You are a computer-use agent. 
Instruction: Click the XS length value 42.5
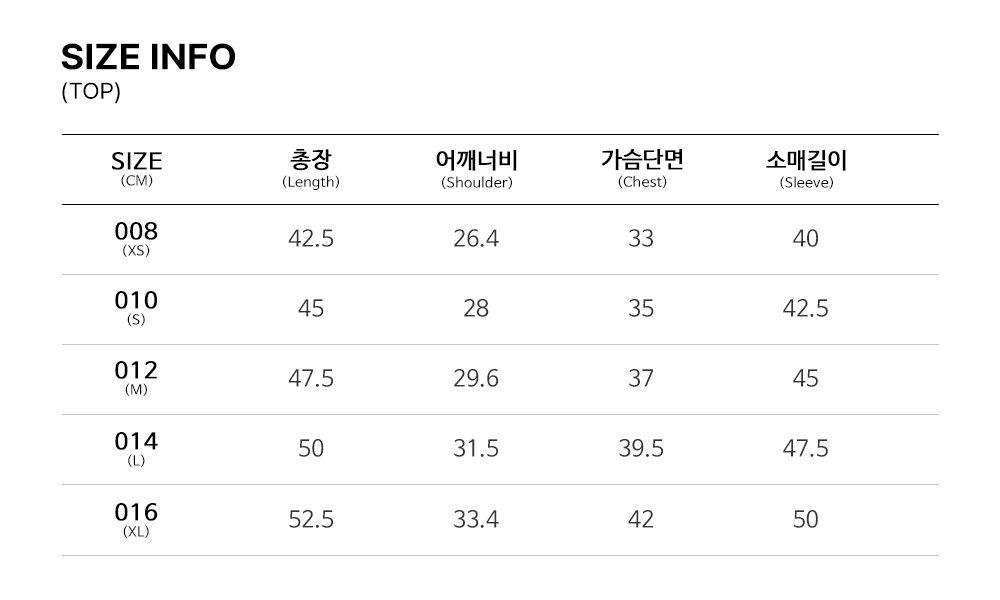coord(311,239)
